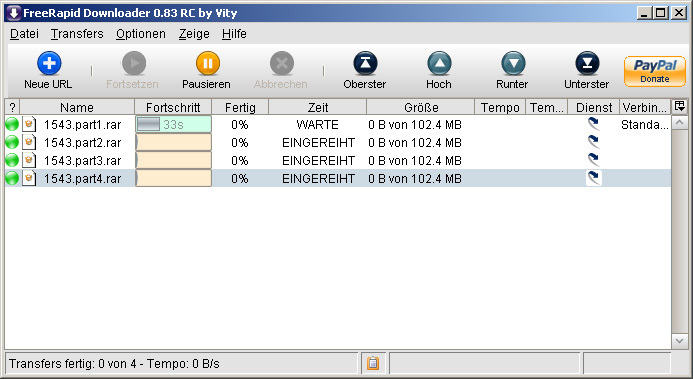693x379 pixels.
Task: Move selected item down with Runter
Action: pos(512,71)
